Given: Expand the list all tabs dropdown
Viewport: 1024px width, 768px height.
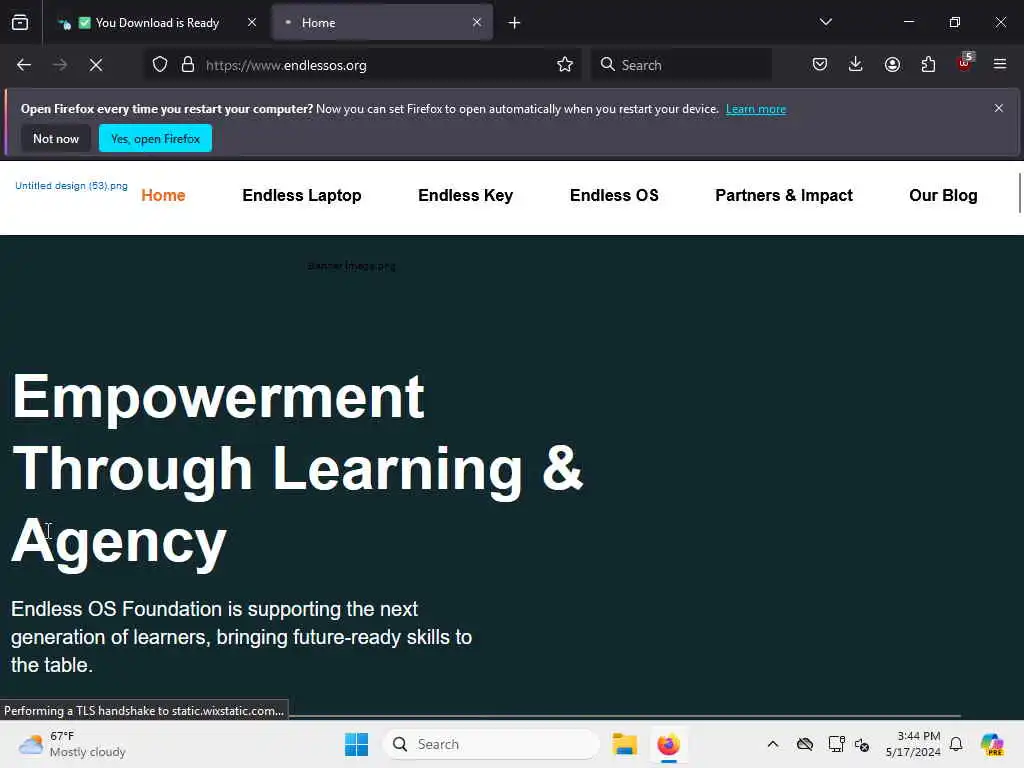Looking at the screenshot, I should [x=825, y=22].
